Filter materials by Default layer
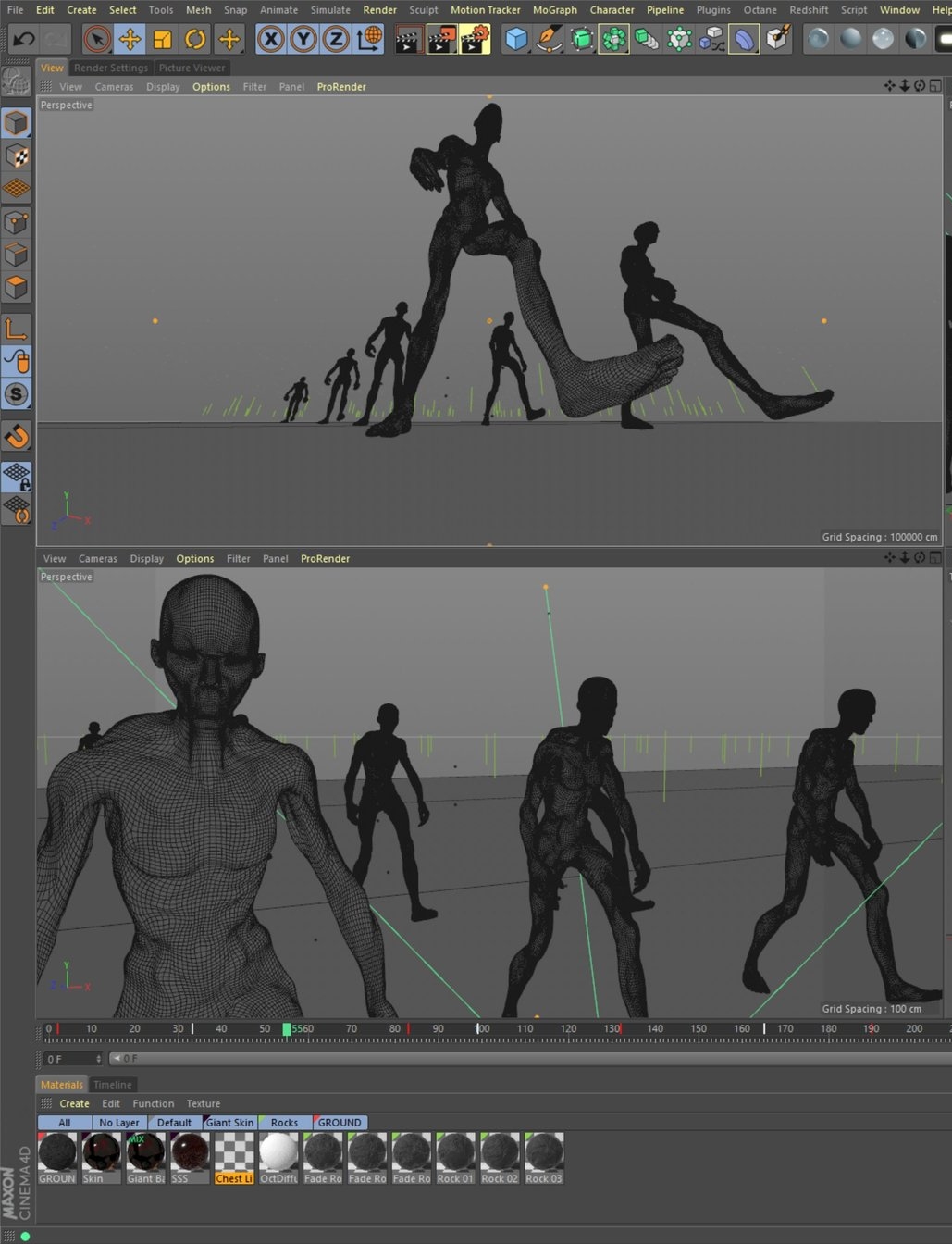Image resolution: width=952 pixels, height=1244 pixels. [x=174, y=1123]
